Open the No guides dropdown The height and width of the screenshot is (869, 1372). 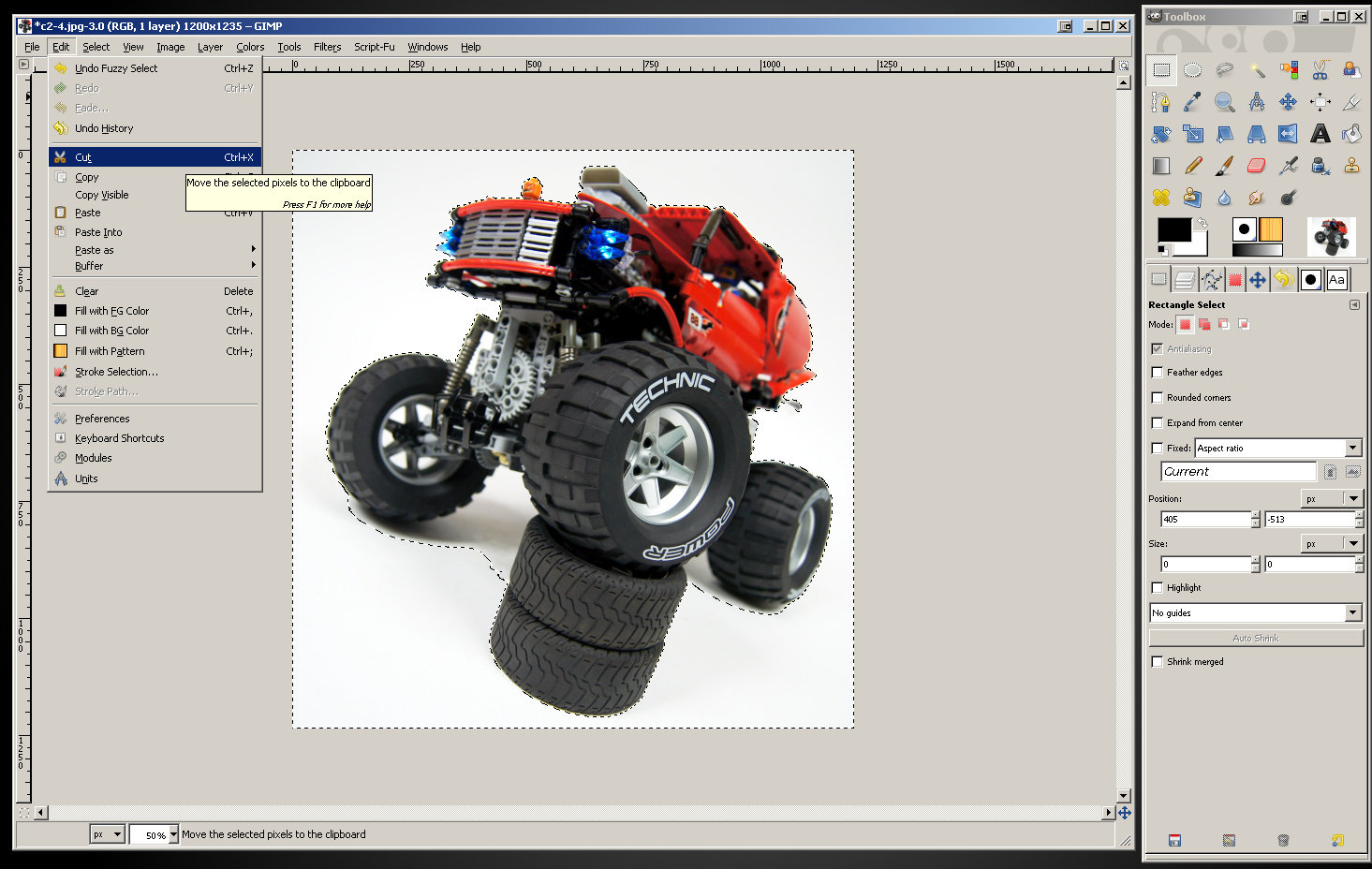pyautogui.click(x=1256, y=612)
